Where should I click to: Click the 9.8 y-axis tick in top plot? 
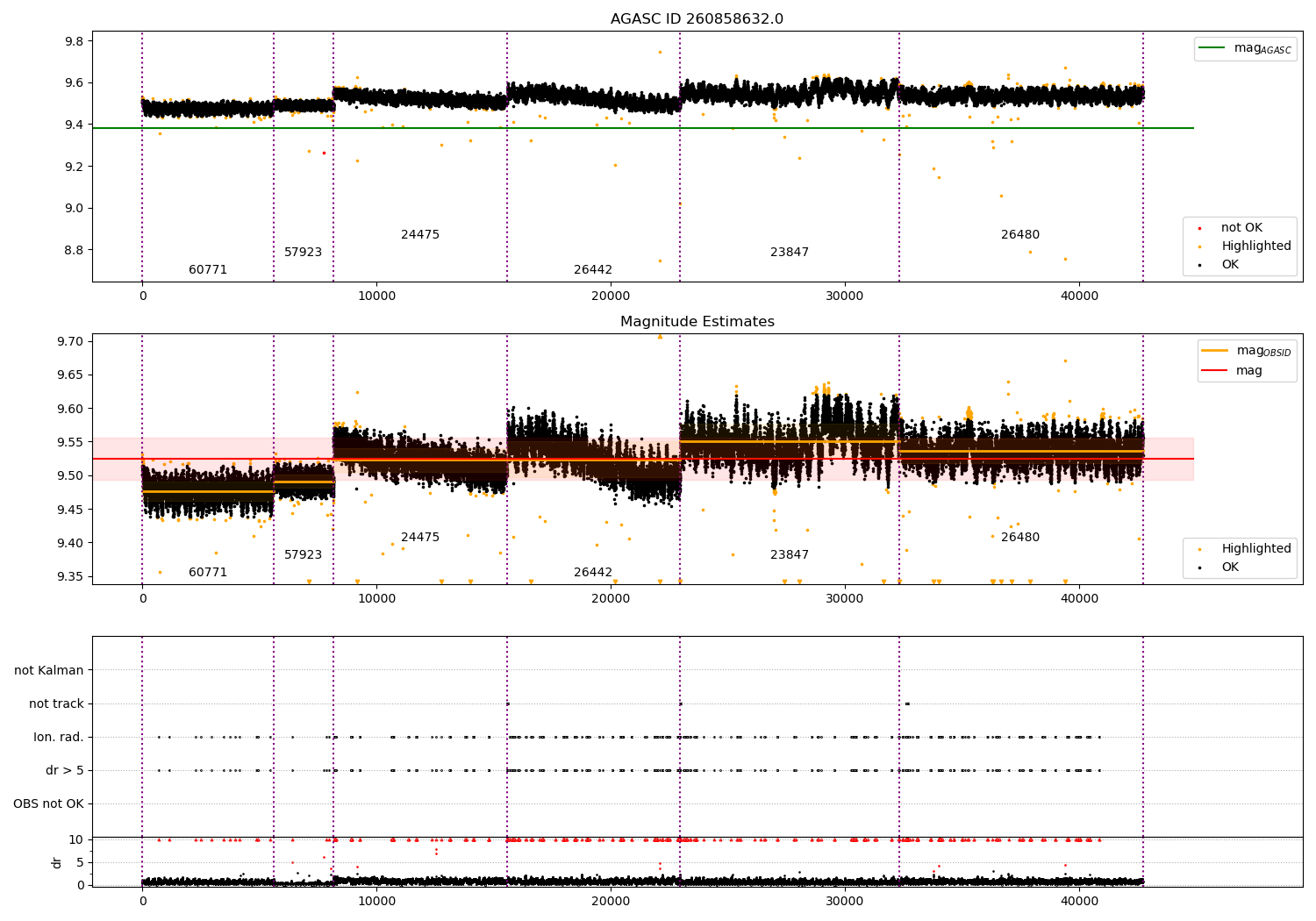75,41
